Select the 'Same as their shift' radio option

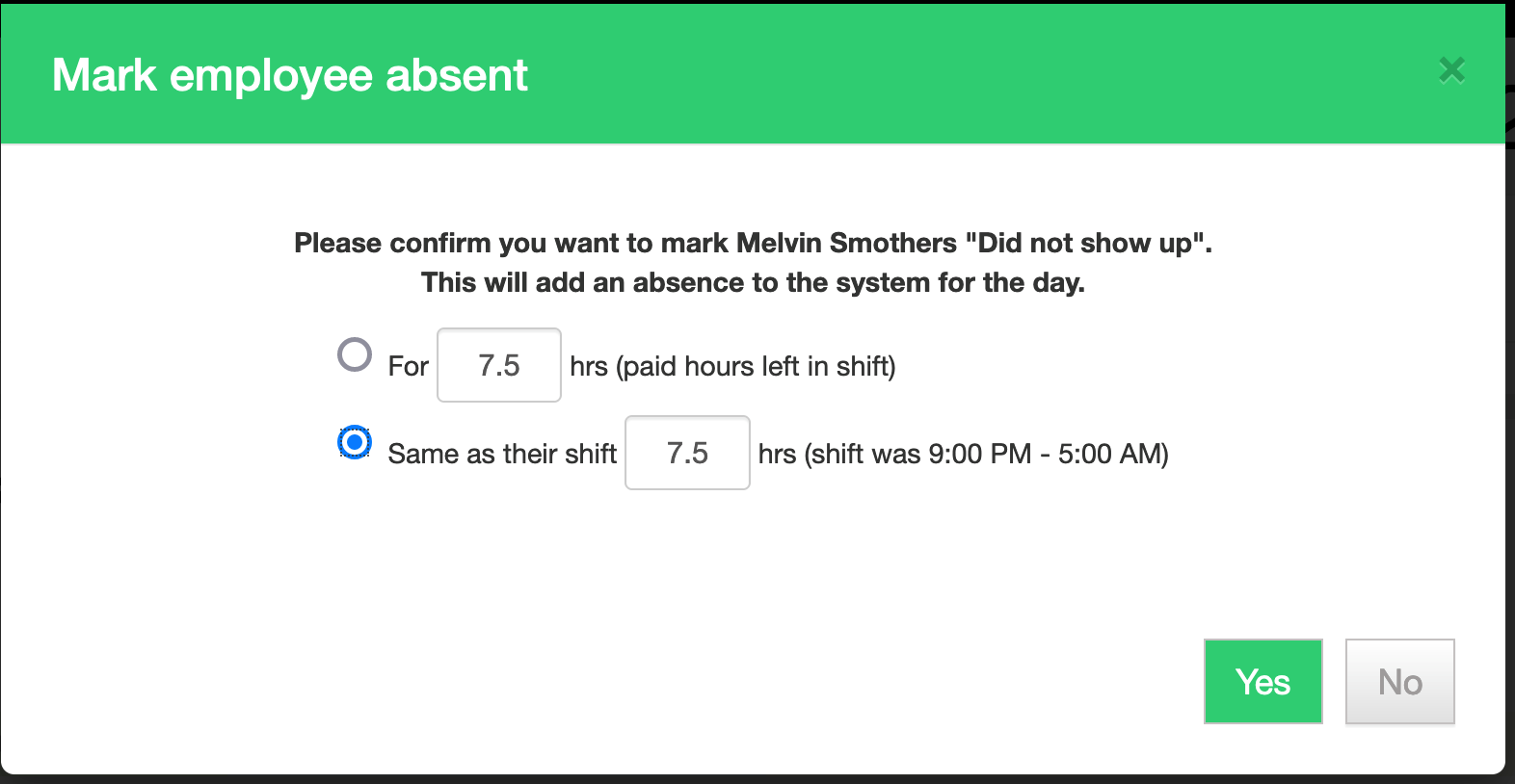click(355, 443)
